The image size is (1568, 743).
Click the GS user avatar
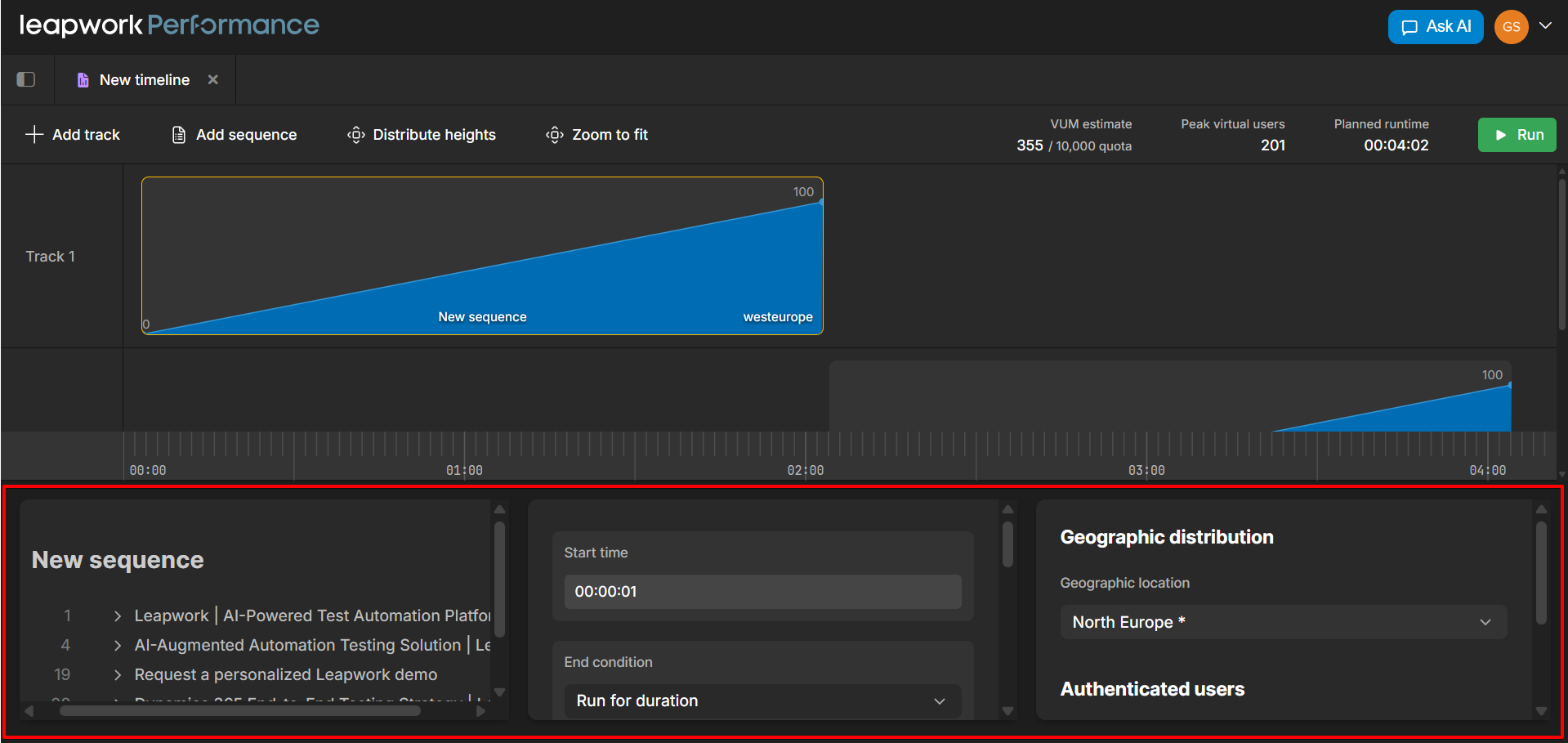pos(1511,27)
